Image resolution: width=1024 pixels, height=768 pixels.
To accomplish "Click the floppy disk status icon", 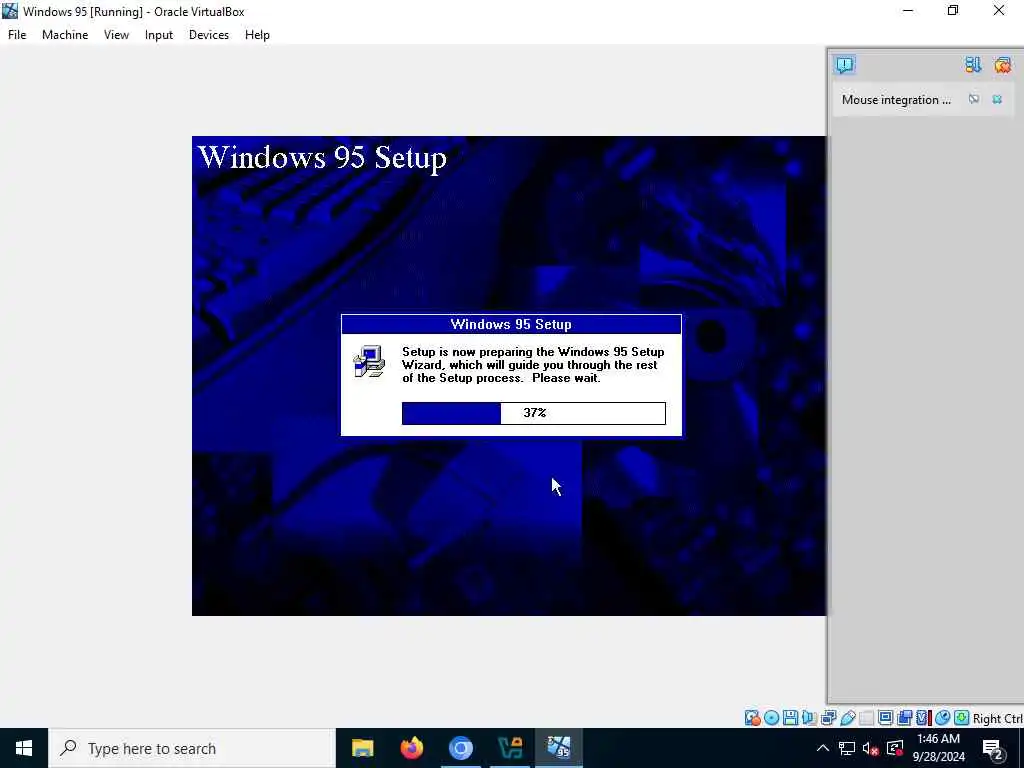I will [x=790, y=718].
